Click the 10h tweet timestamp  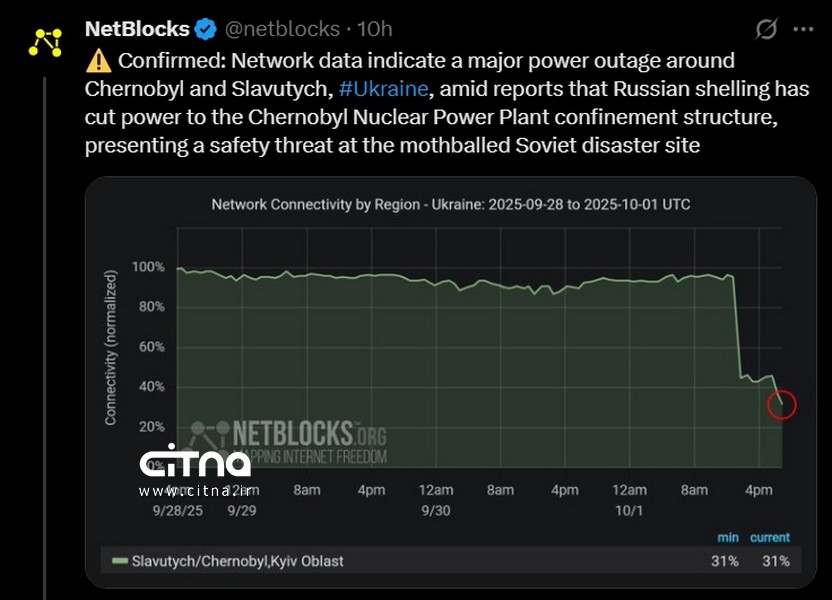(374, 29)
